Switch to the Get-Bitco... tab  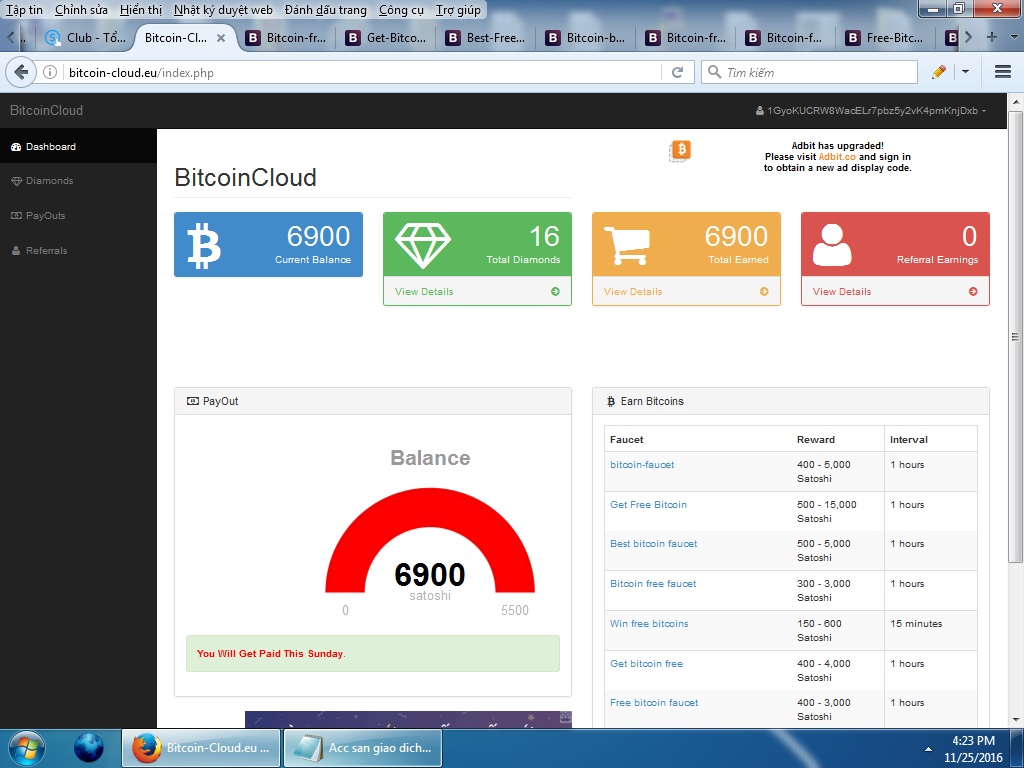pos(387,38)
